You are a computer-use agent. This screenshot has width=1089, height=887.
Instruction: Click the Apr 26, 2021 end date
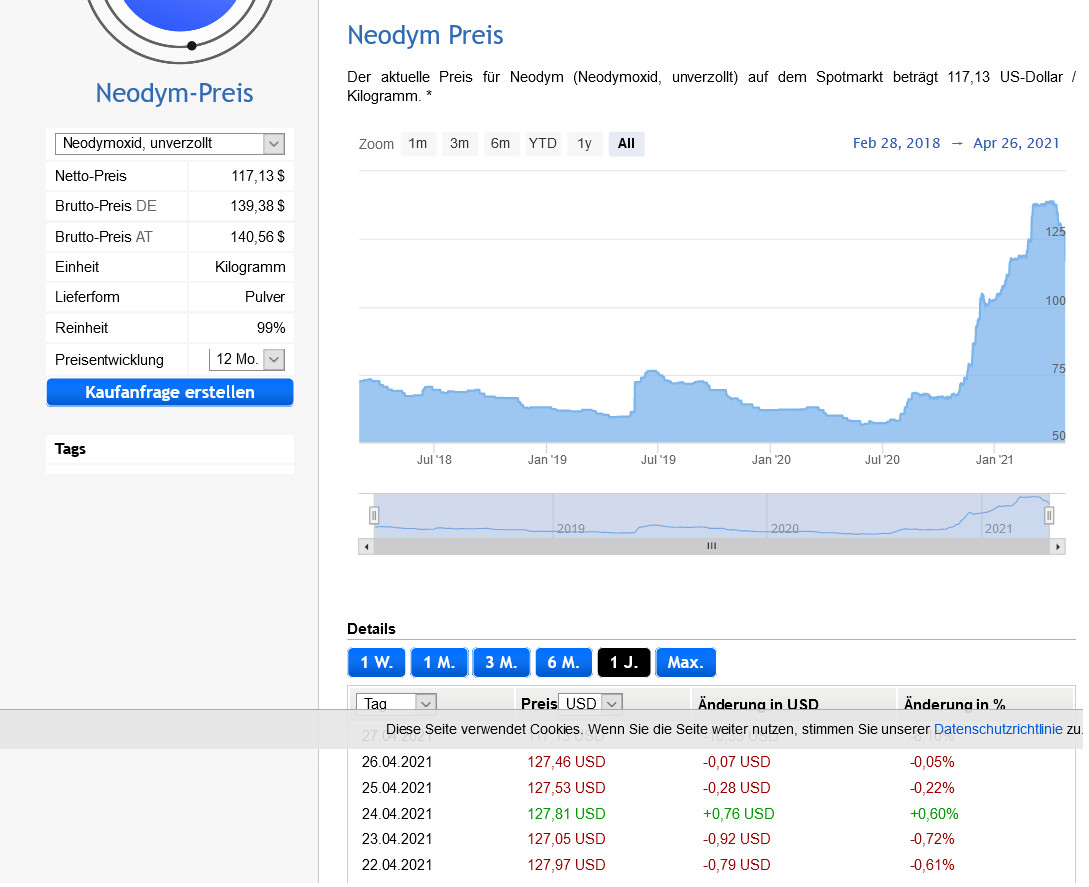(1016, 143)
